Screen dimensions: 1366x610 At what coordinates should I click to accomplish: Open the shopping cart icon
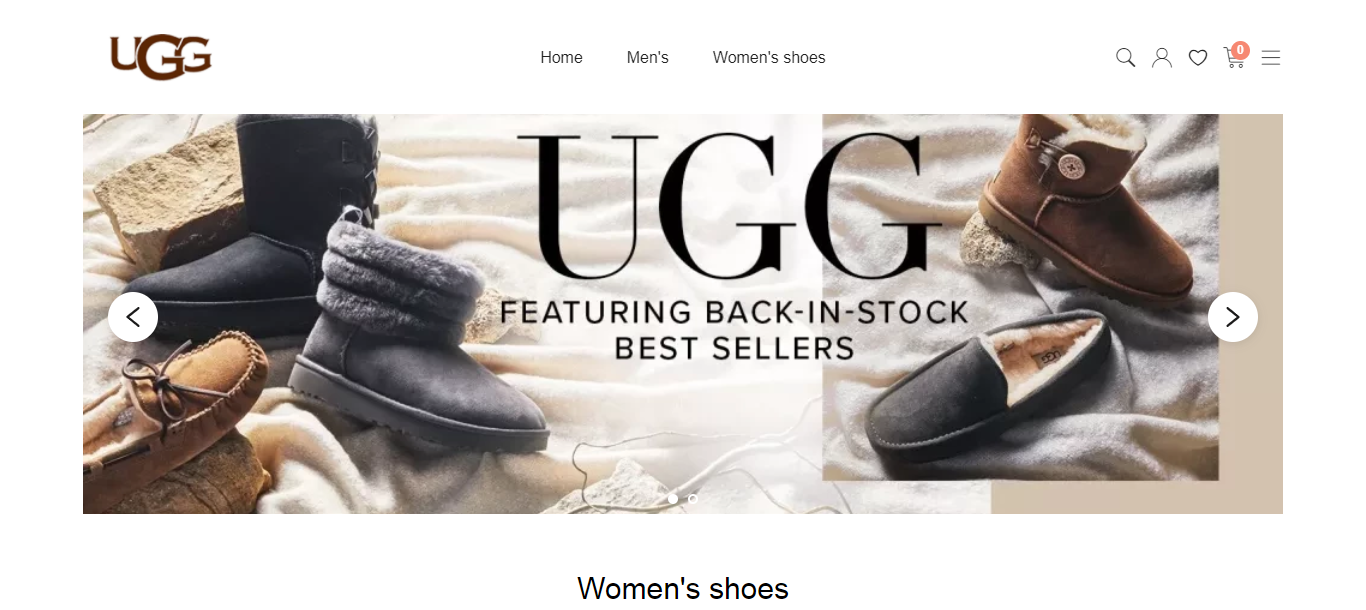click(x=1234, y=58)
